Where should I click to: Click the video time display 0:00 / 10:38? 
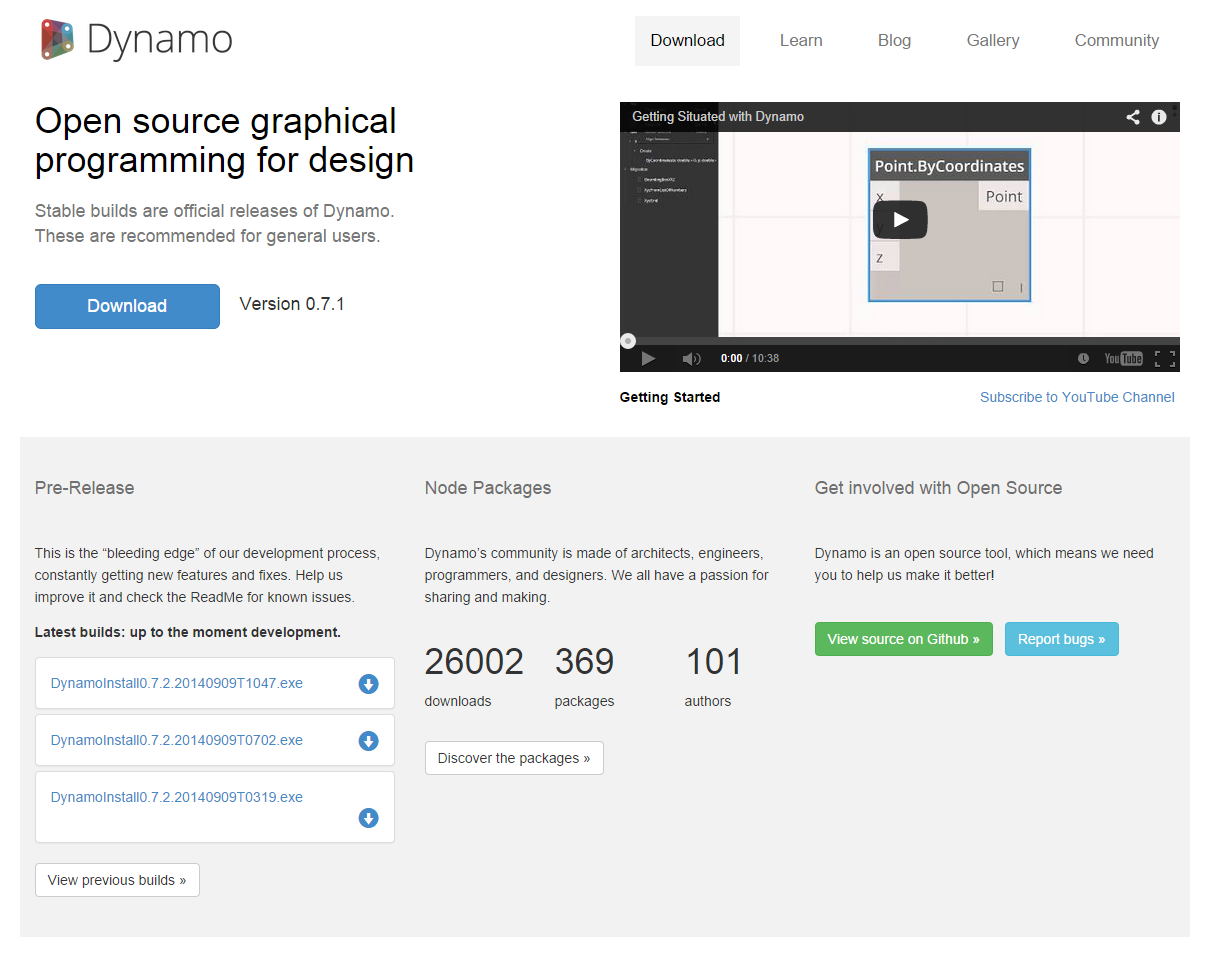point(750,358)
